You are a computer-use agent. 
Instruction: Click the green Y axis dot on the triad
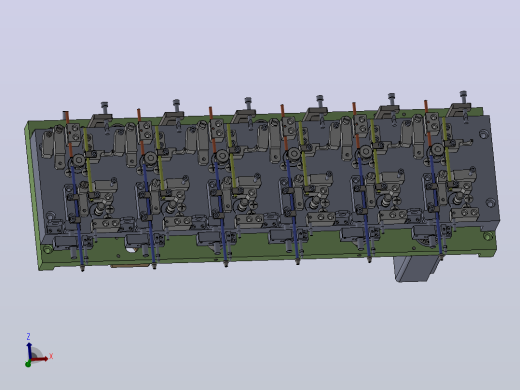(28, 364)
